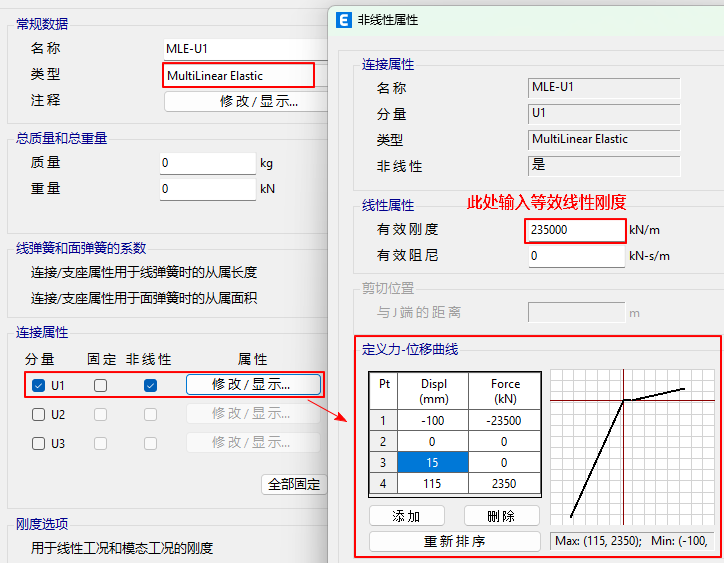Click the 非线性 field showing 是
The width and height of the screenshot is (724, 563).
tap(604, 165)
